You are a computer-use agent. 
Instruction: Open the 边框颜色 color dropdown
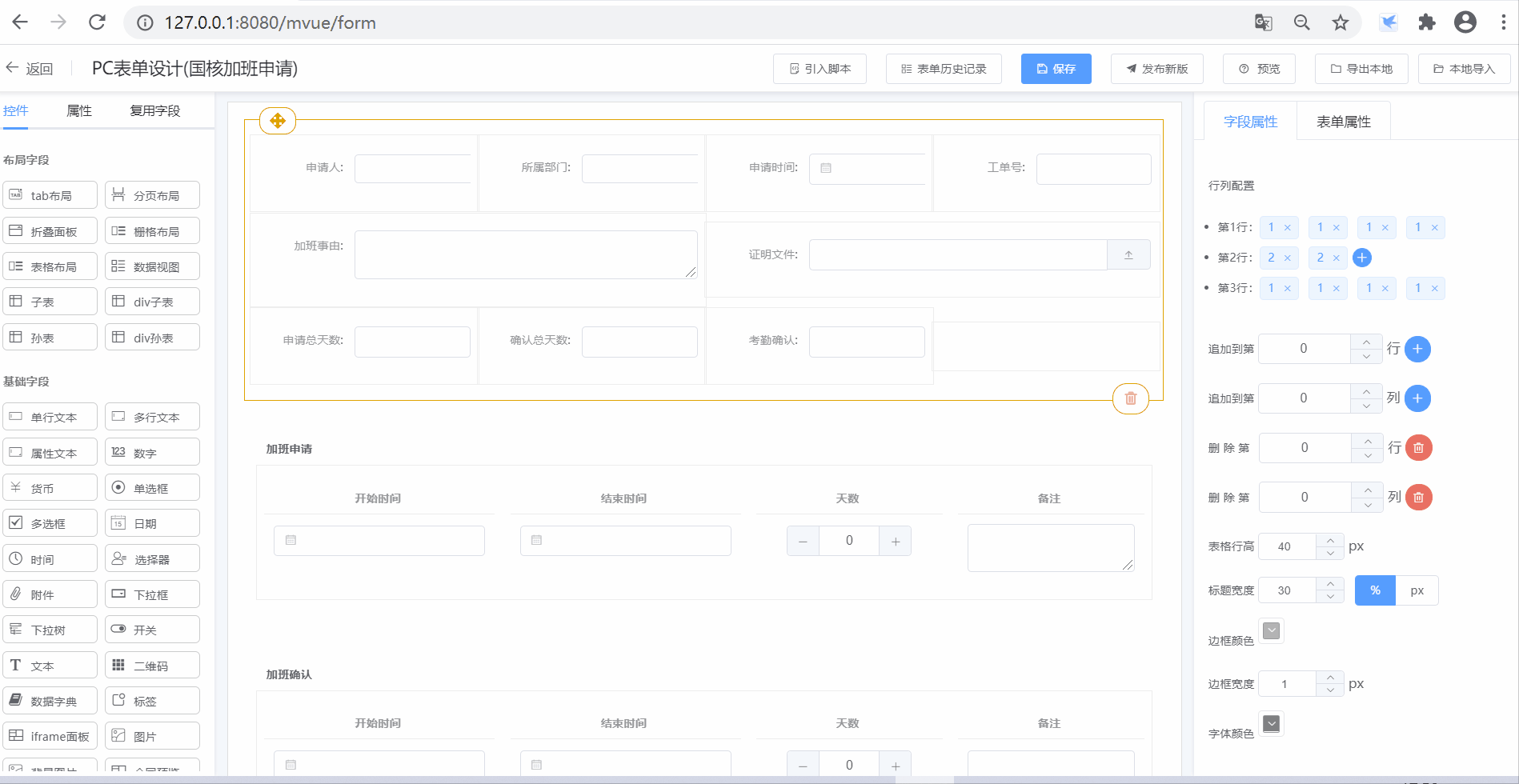coord(1271,631)
